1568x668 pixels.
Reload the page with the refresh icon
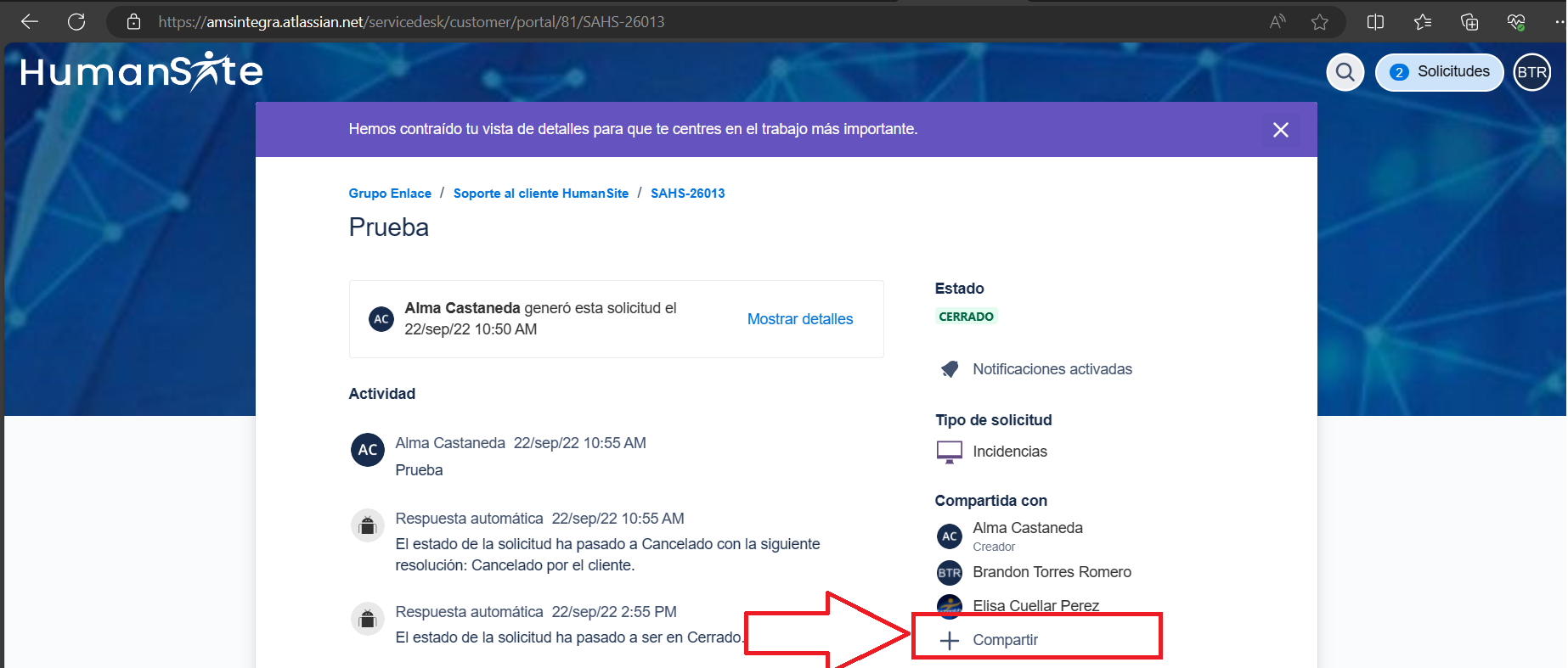[x=76, y=22]
